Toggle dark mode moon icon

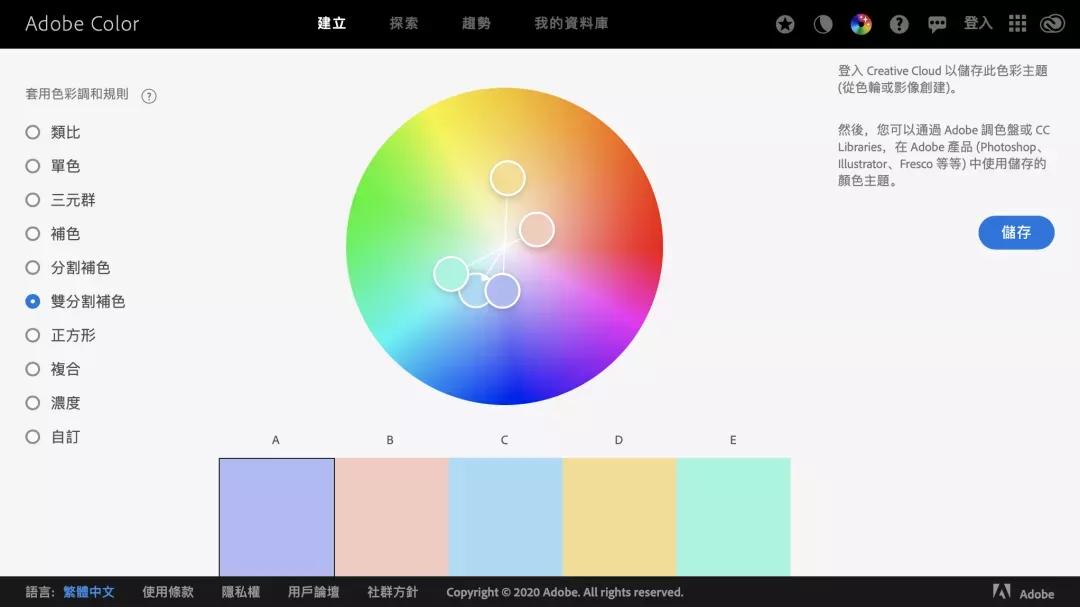pyautogui.click(x=822, y=24)
